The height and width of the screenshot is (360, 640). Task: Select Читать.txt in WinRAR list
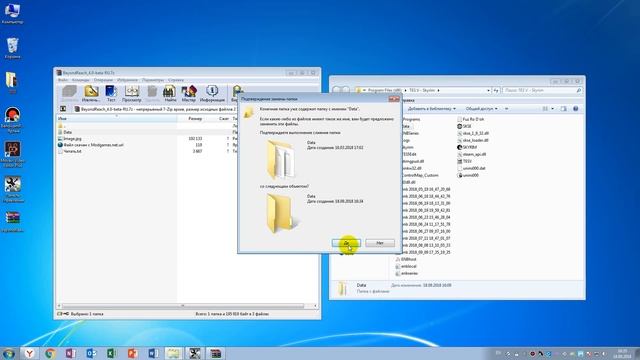tap(72, 151)
